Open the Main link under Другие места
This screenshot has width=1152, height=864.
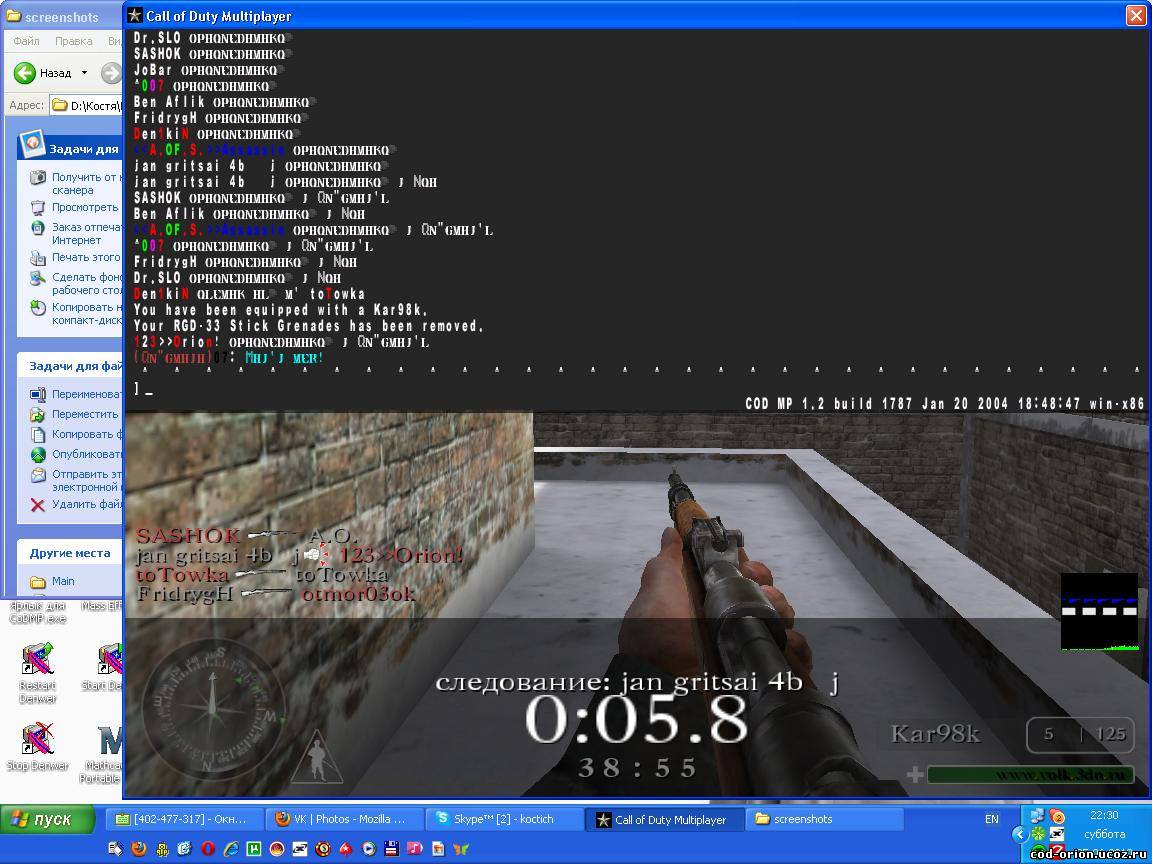pyautogui.click(x=62, y=581)
